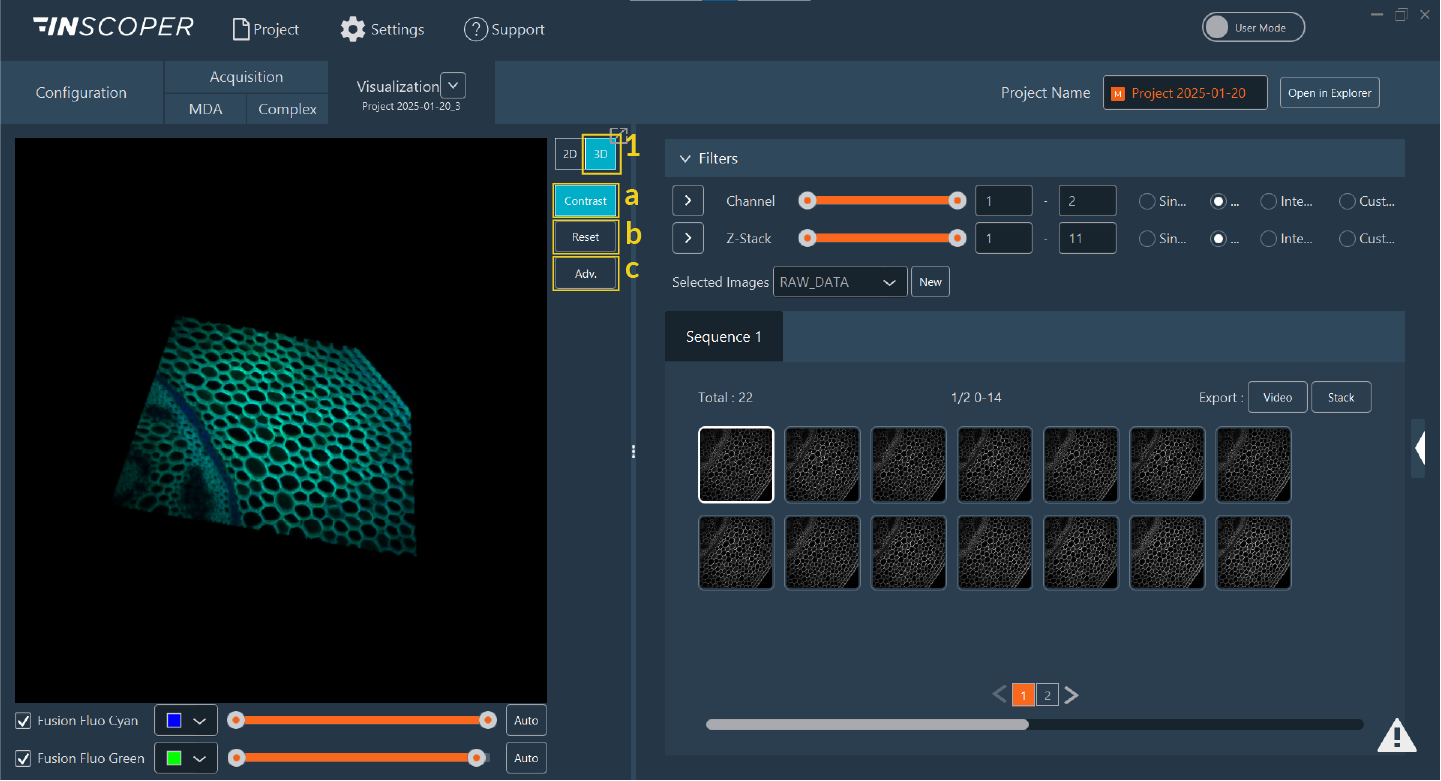Select the Complex tab
The width and height of the screenshot is (1441, 781).
(287, 109)
